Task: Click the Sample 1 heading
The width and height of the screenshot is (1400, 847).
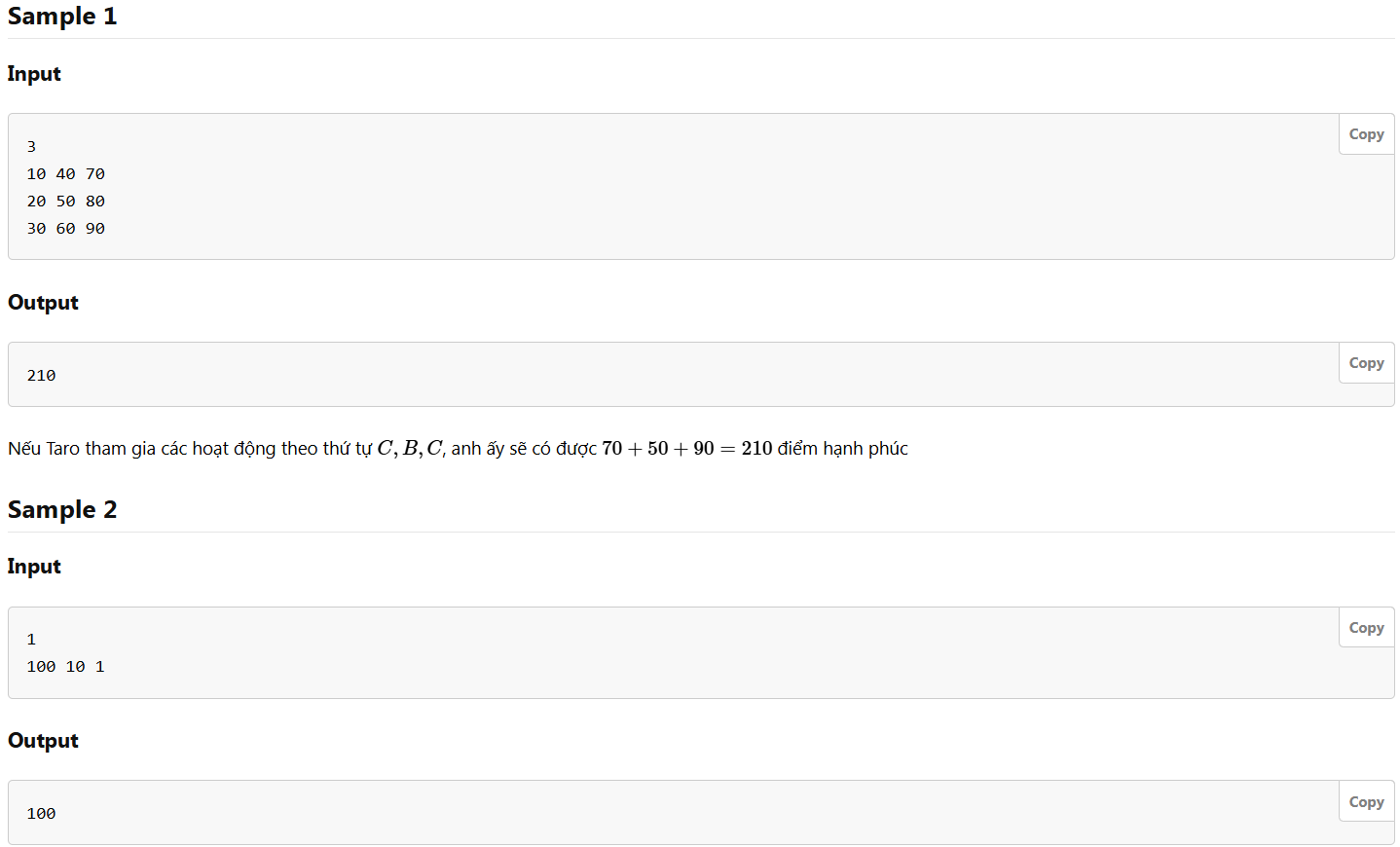Action: 62,17
